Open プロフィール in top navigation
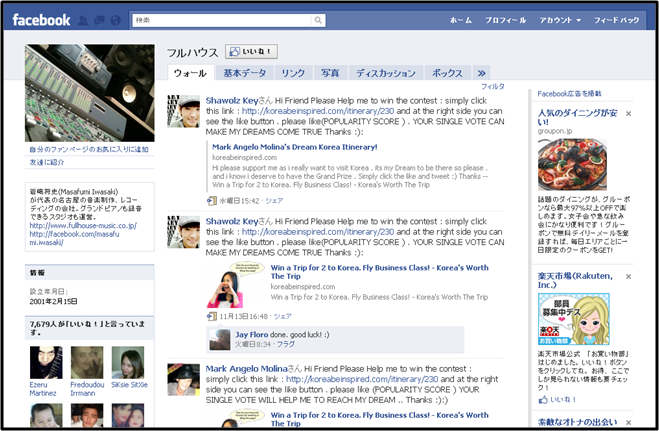Viewport: 659px width, 431px height. click(505, 20)
